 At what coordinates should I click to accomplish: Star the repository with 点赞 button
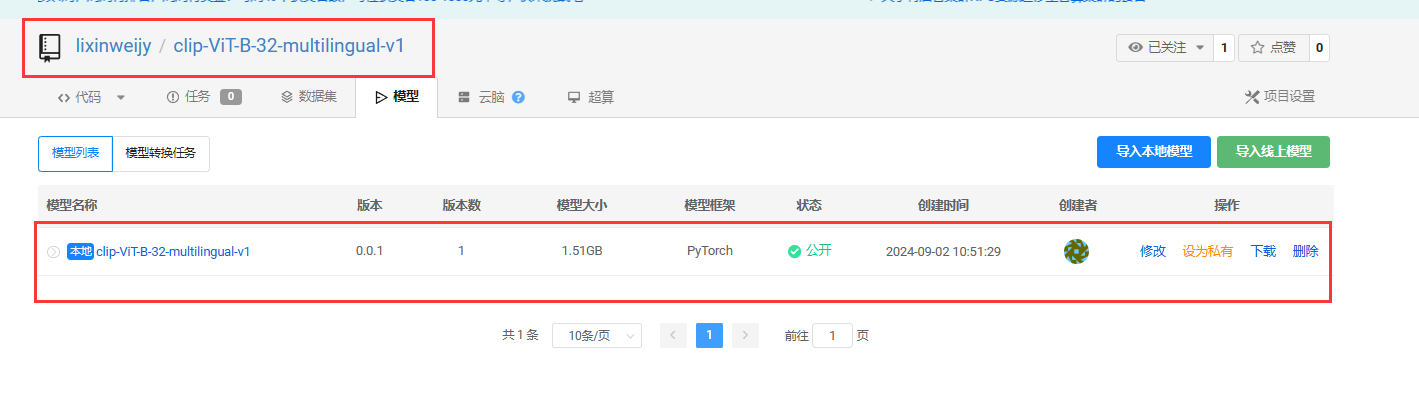pyautogui.click(x=1273, y=47)
